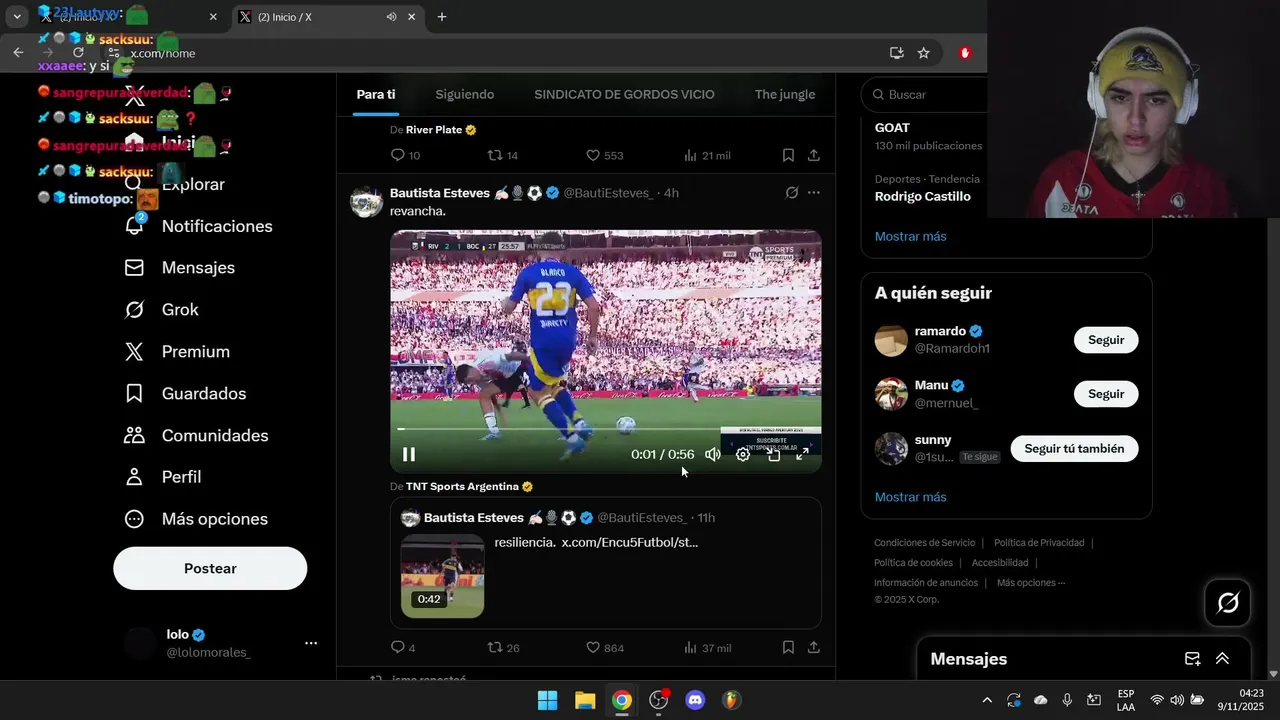
Task: Like the post with 864 likes
Action: (x=604, y=647)
